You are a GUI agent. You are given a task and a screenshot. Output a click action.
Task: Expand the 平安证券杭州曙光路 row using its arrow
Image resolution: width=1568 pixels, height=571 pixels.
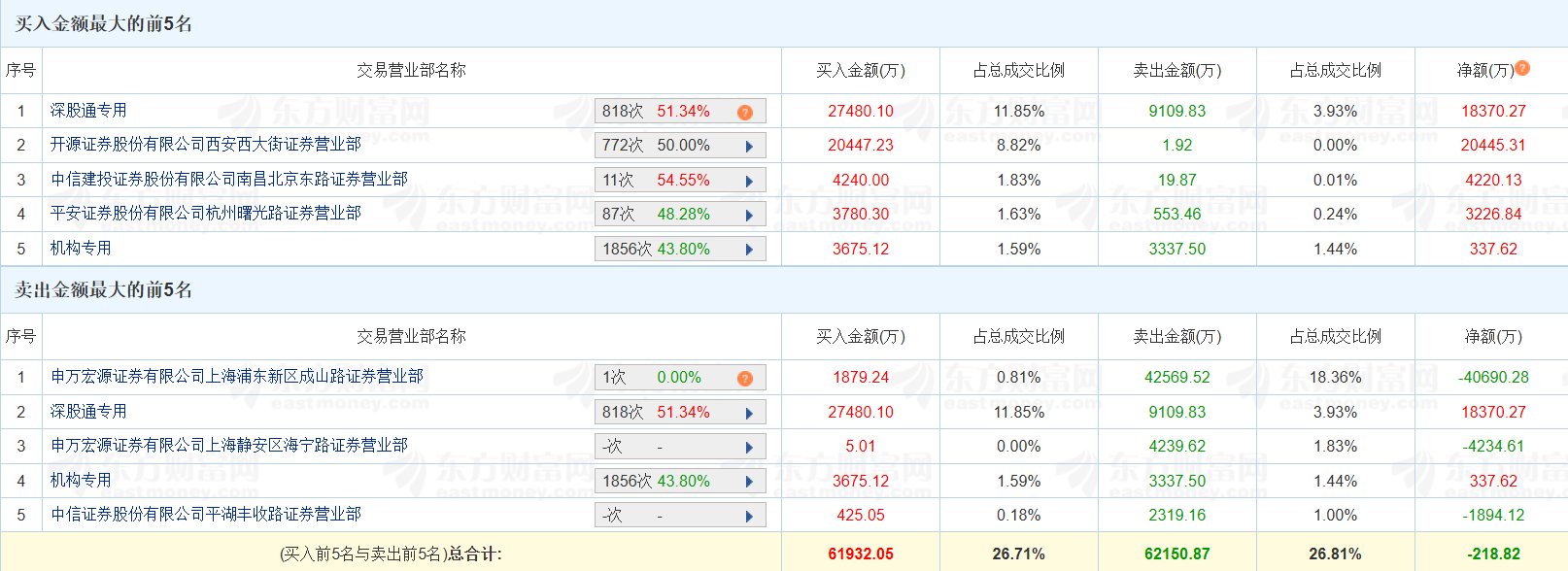point(749,215)
